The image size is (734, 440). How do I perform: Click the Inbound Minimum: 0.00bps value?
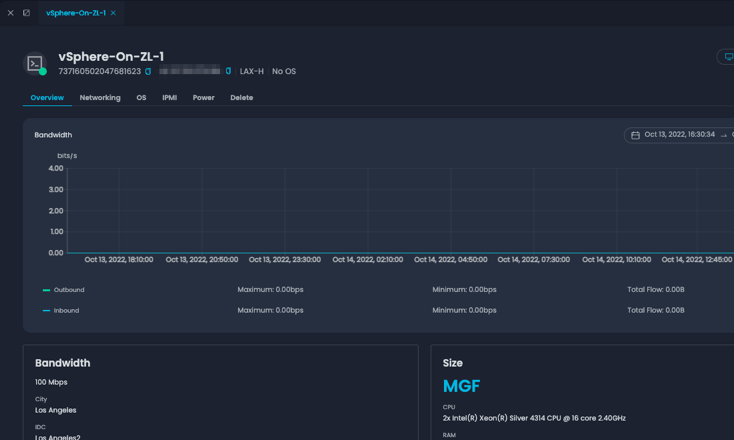pyautogui.click(x=464, y=310)
